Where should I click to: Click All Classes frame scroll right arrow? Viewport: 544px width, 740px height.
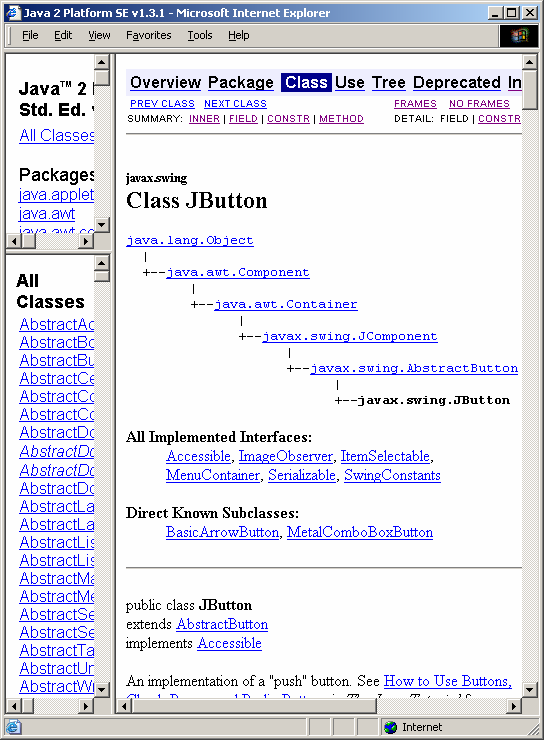click(x=85, y=706)
